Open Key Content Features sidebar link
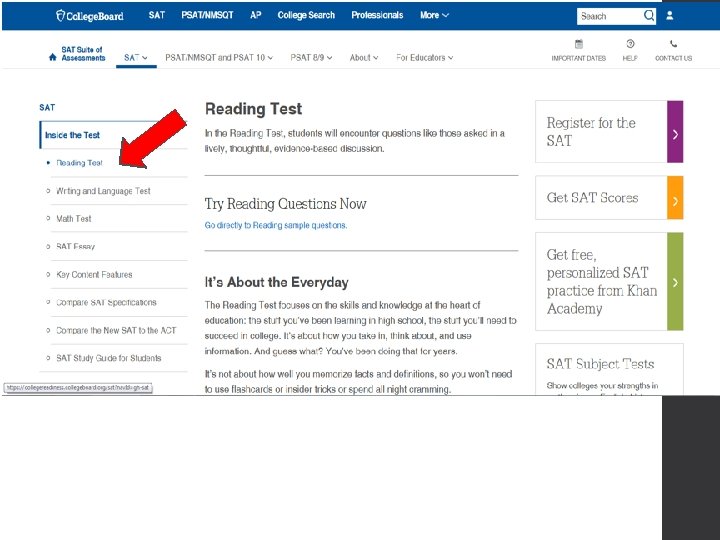The width and height of the screenshot is (720, 540). (x=94, y=275)
